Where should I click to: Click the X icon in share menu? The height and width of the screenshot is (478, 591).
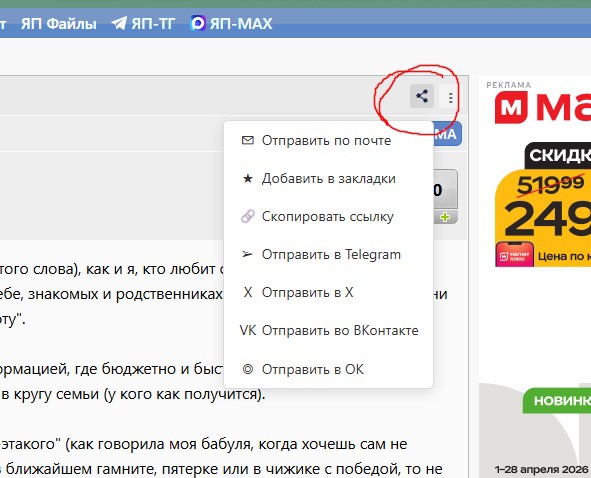(x=248, y=292)
